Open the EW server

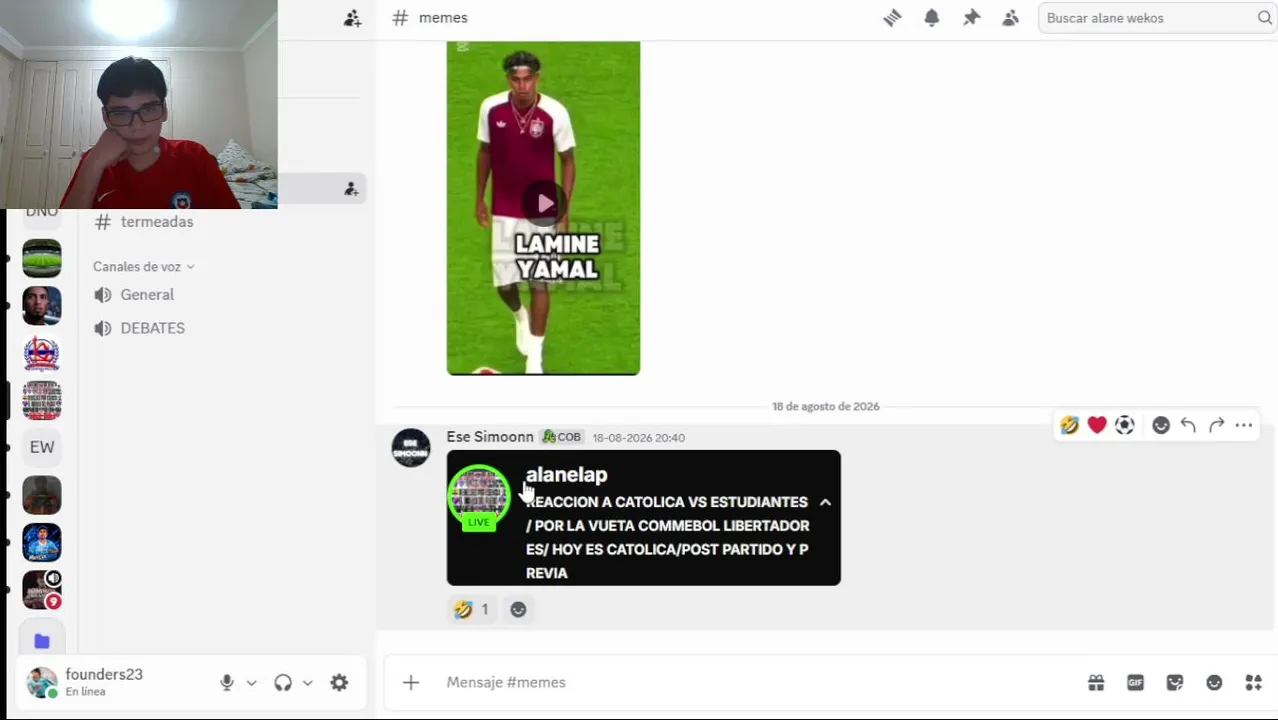(x=42, y=447)
